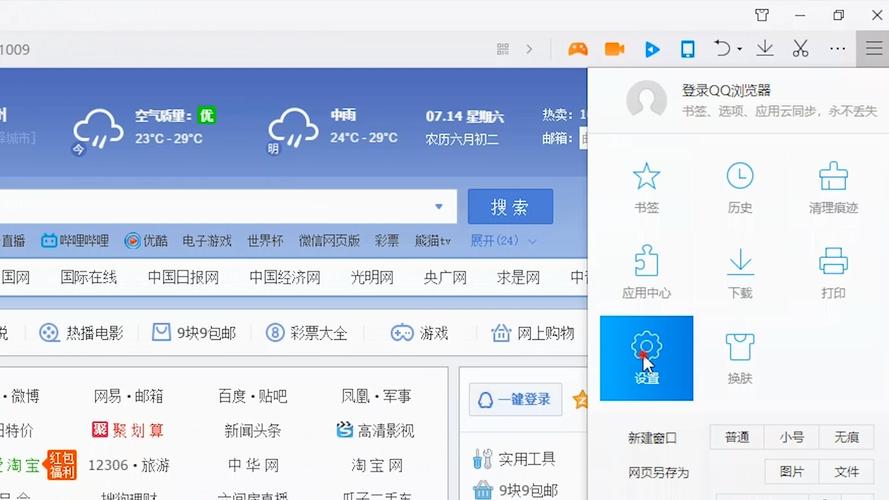Open 网易·邮箱 link

point(129,396)
